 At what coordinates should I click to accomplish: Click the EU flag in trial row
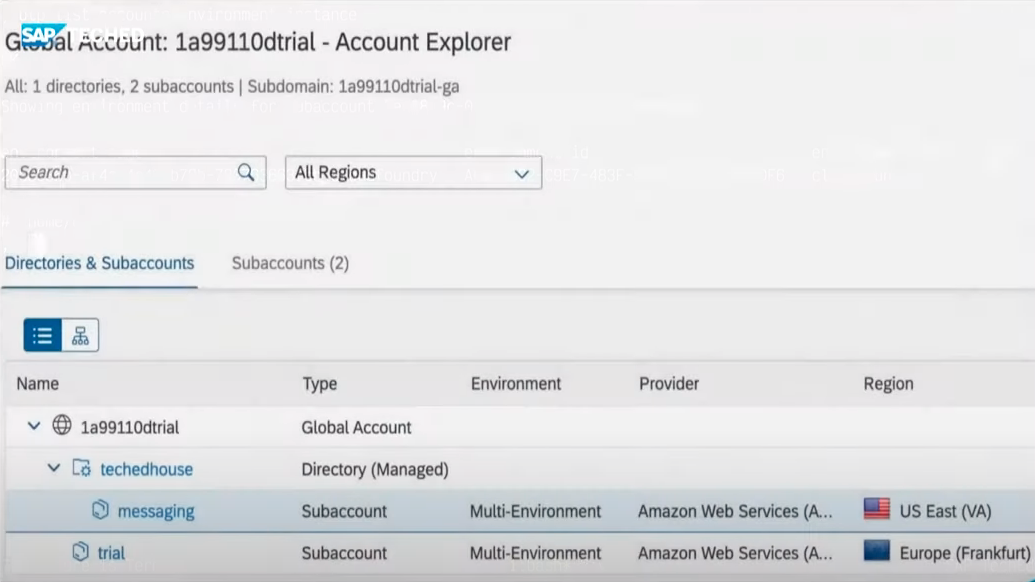[x=877, y=551]
